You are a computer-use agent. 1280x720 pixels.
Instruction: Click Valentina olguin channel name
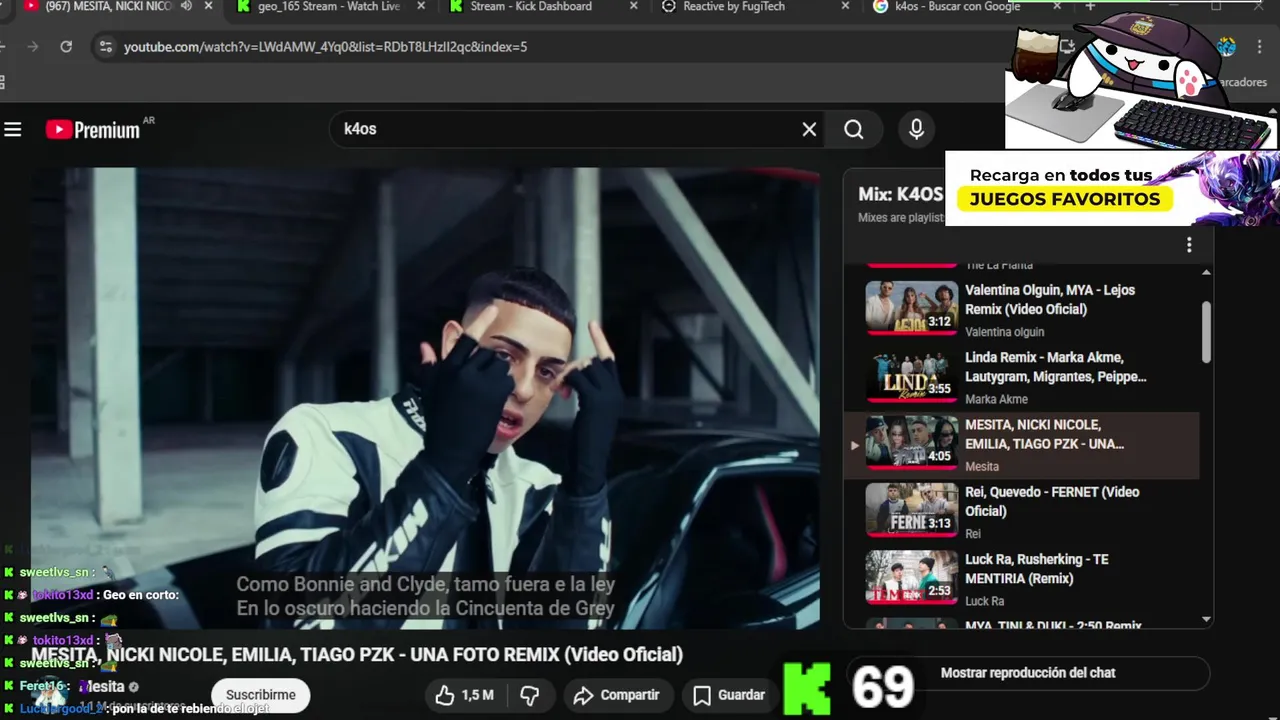(x=1004, y=332)
